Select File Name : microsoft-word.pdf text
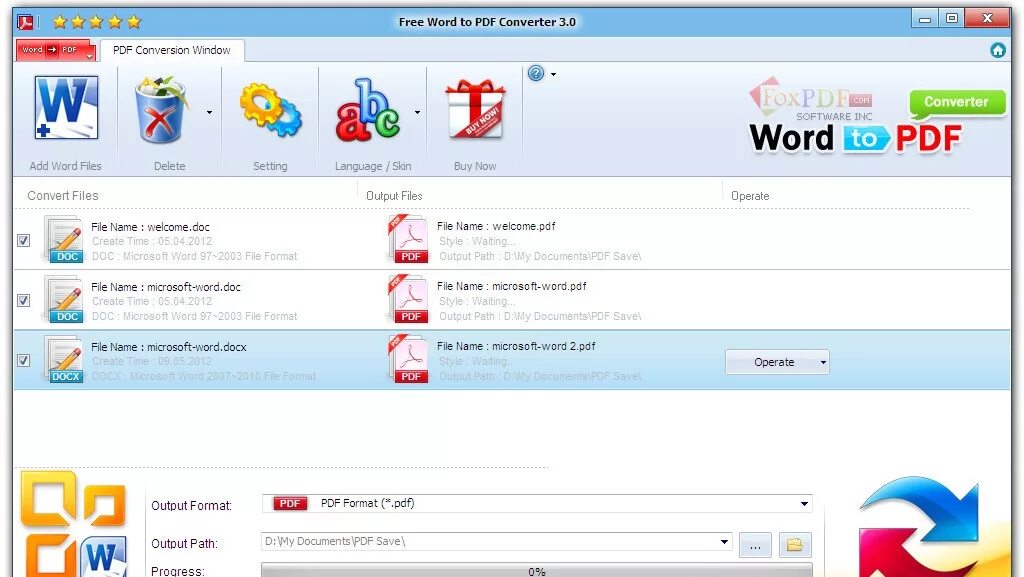The width and height of the screenshot is (1024, 577). coord(511,287)
